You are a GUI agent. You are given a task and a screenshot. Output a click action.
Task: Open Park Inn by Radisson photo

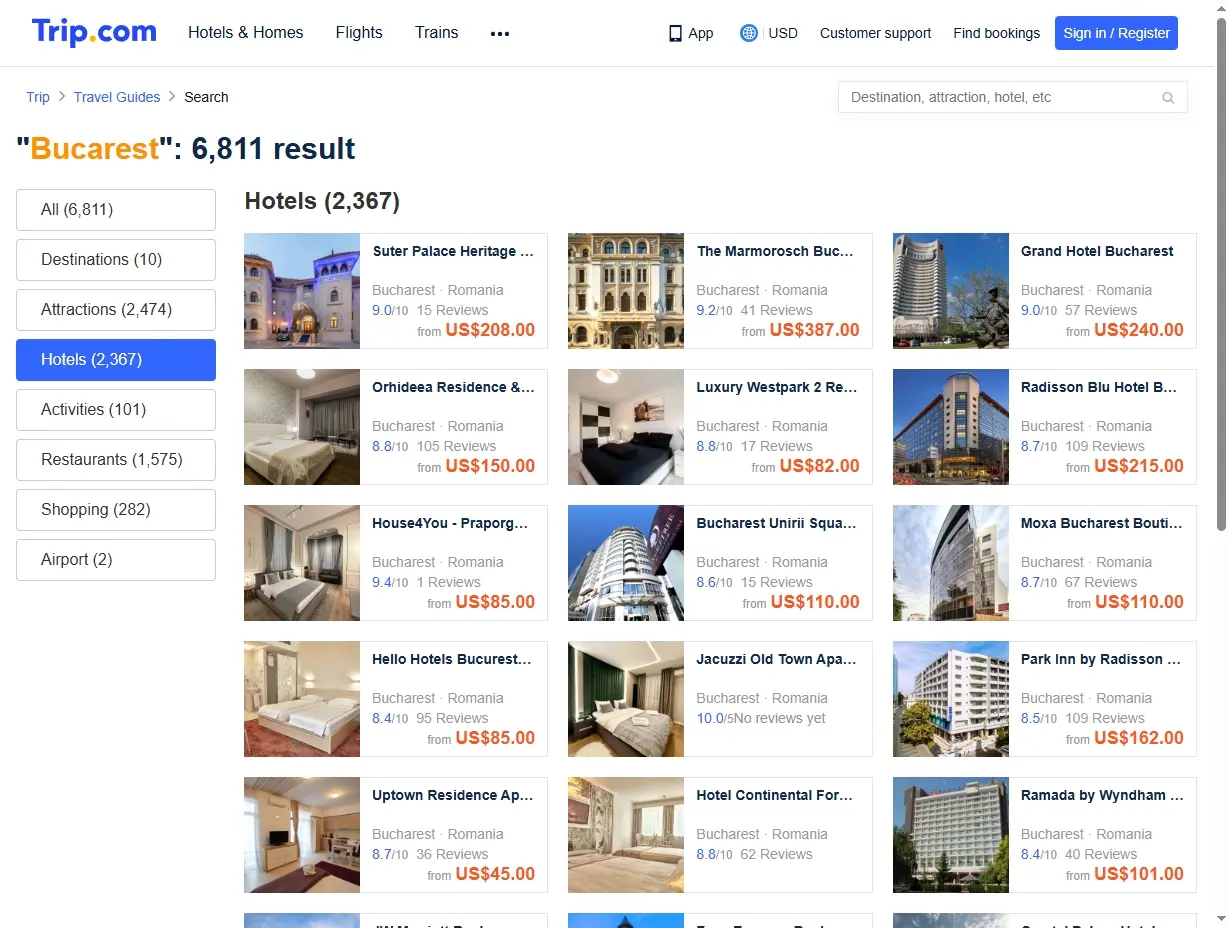(951, 699)
